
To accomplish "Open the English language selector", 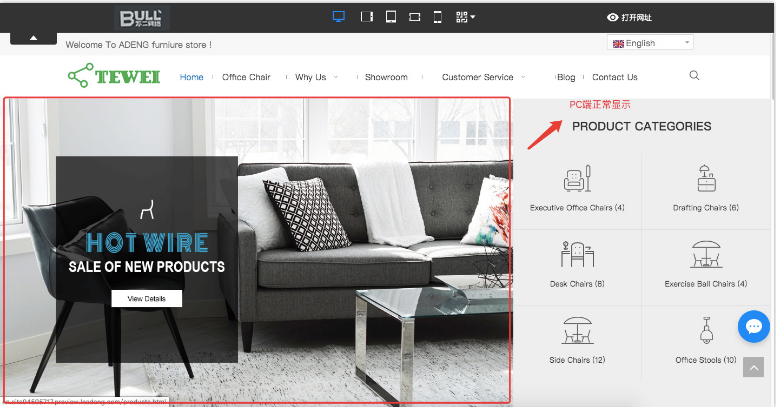I will click(650, 43).
